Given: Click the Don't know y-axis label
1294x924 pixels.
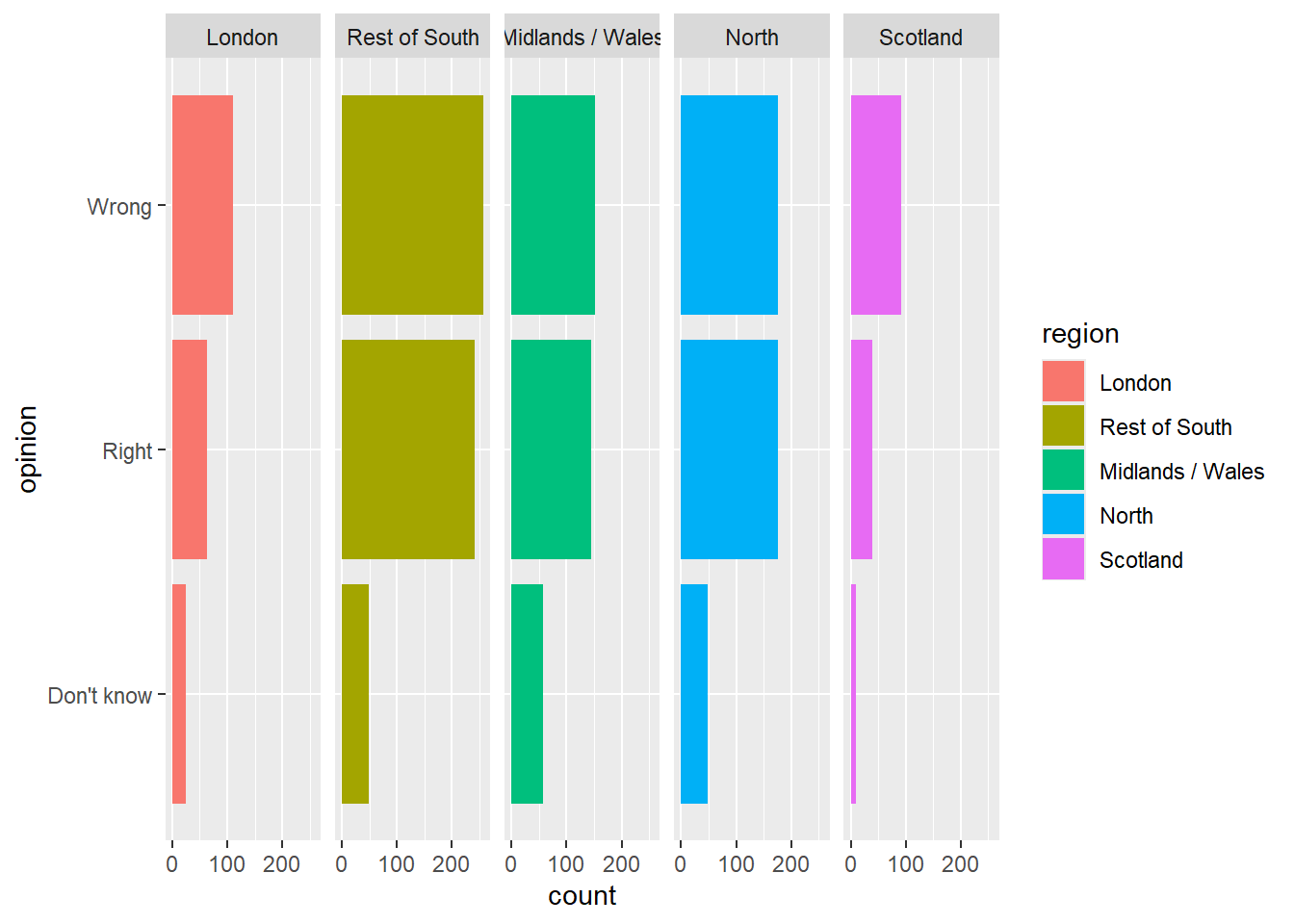Looking at the screenshot, I should click(100, 696).
